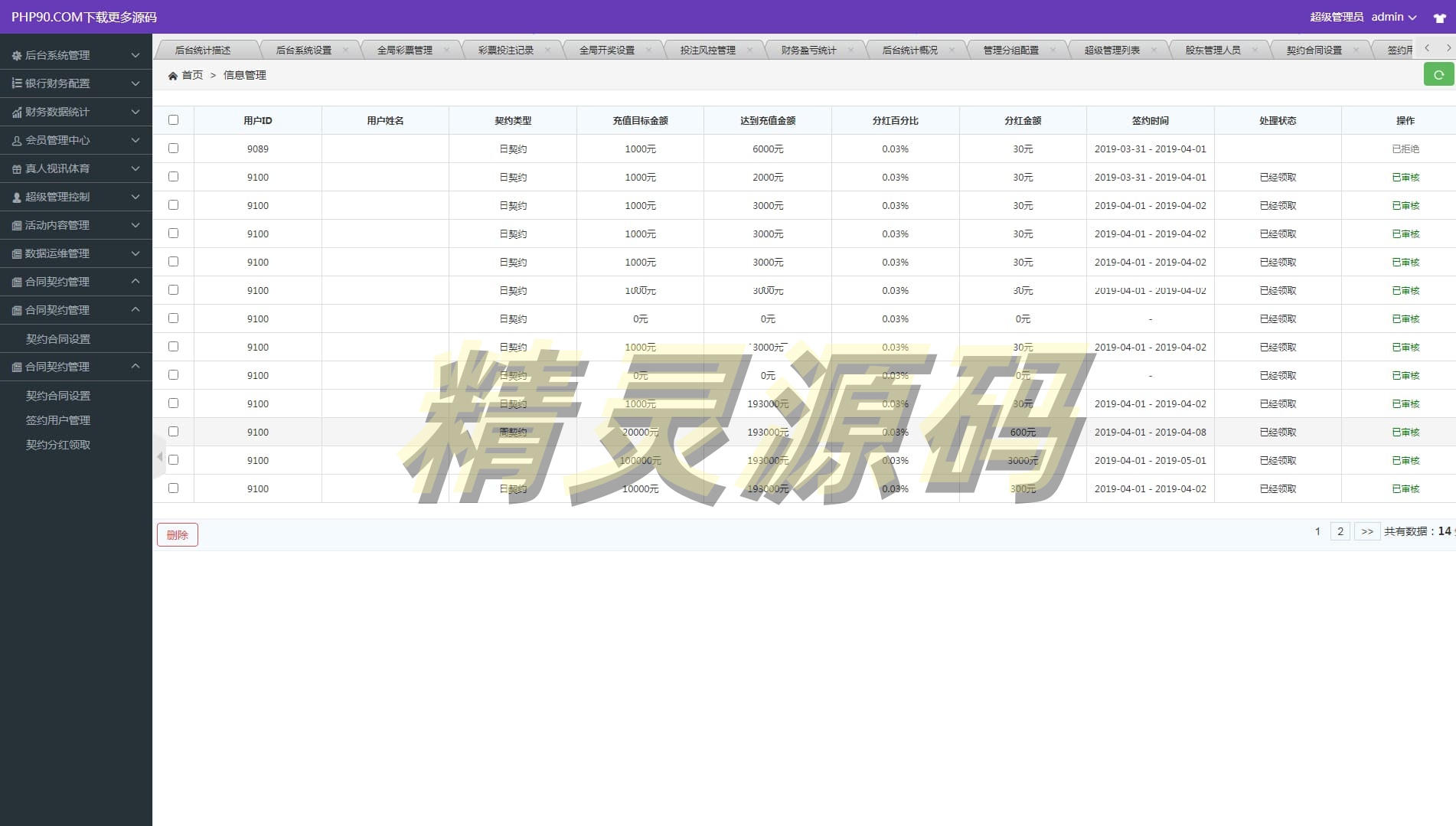Close the 后台统计概况 tab

coord(952,50)
